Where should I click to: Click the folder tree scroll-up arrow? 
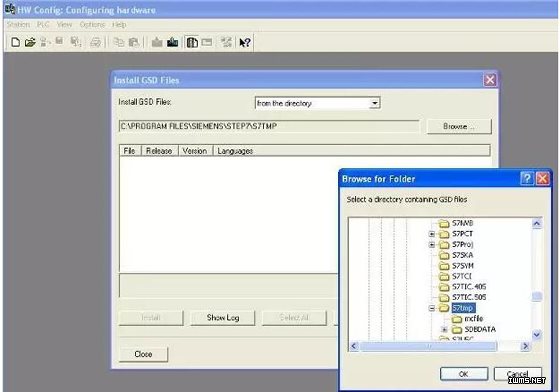pos(537,223)
